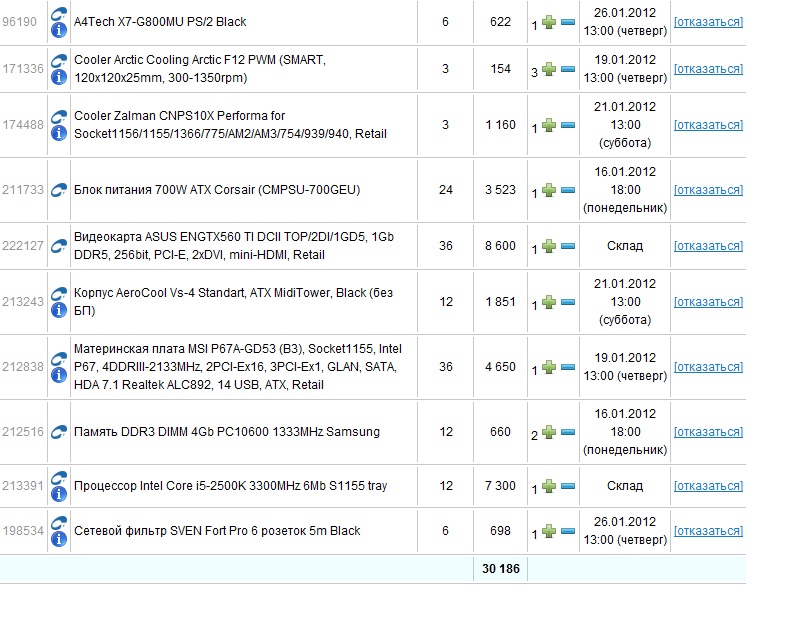The height and width of the screenshot is (627, 808).
Task: Click name Блок питания 700W ATX Corsair
Action: coord(217,190)
